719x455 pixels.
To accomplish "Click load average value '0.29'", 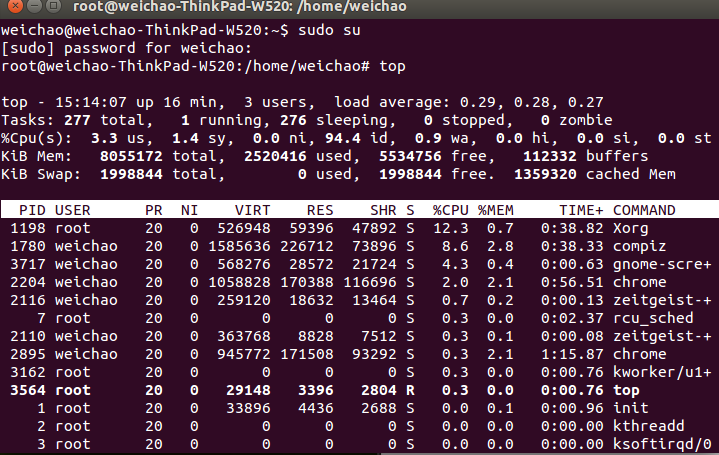I will coord(480,102).
